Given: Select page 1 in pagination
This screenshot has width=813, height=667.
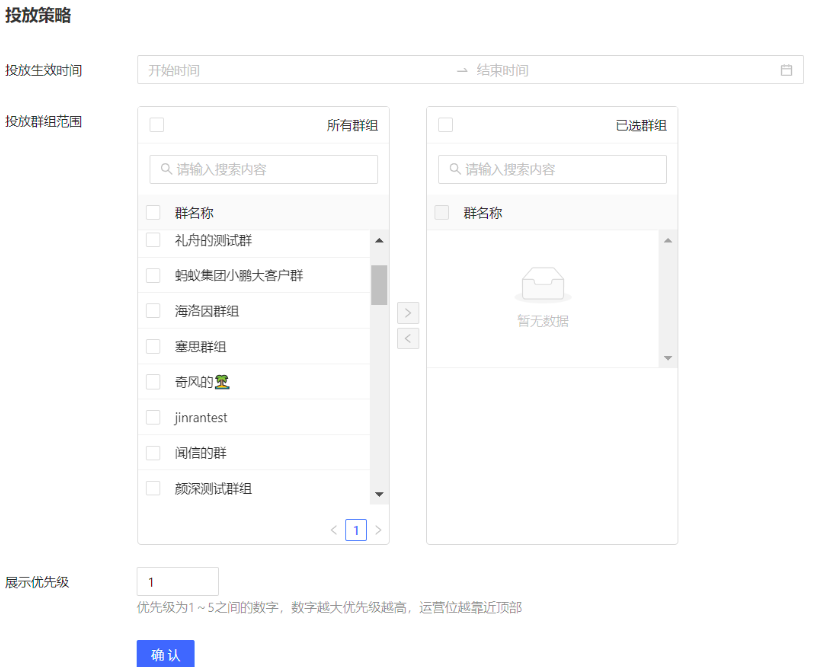Looking at the screenshot, I should [356, 530].
